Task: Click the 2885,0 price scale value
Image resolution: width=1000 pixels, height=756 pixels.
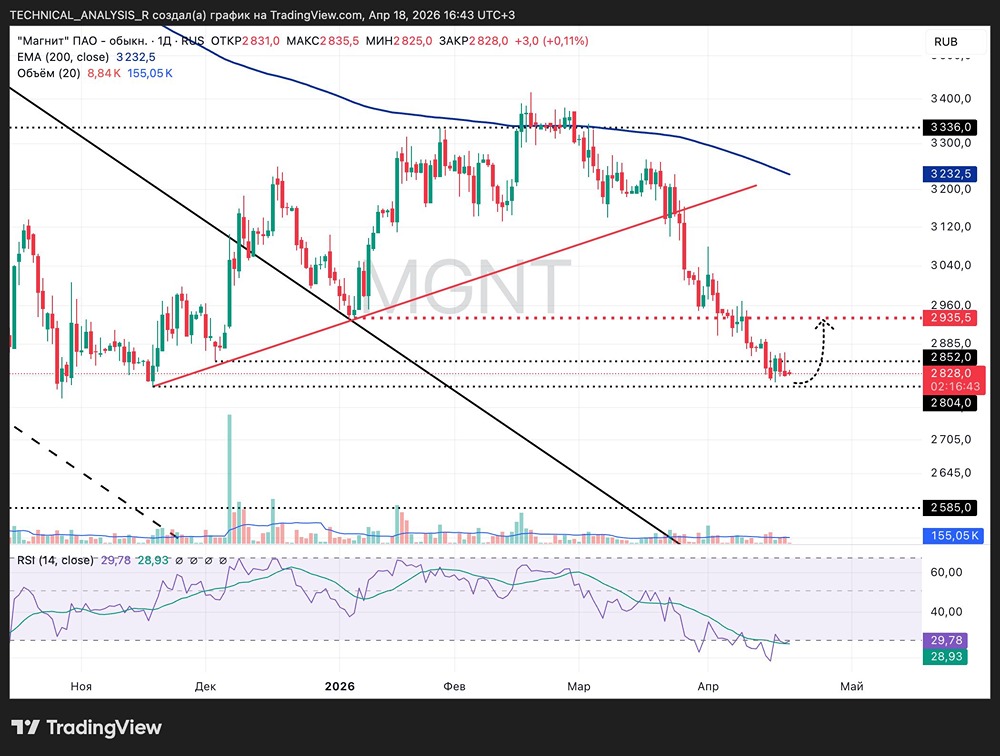Action: coord(951,343)
